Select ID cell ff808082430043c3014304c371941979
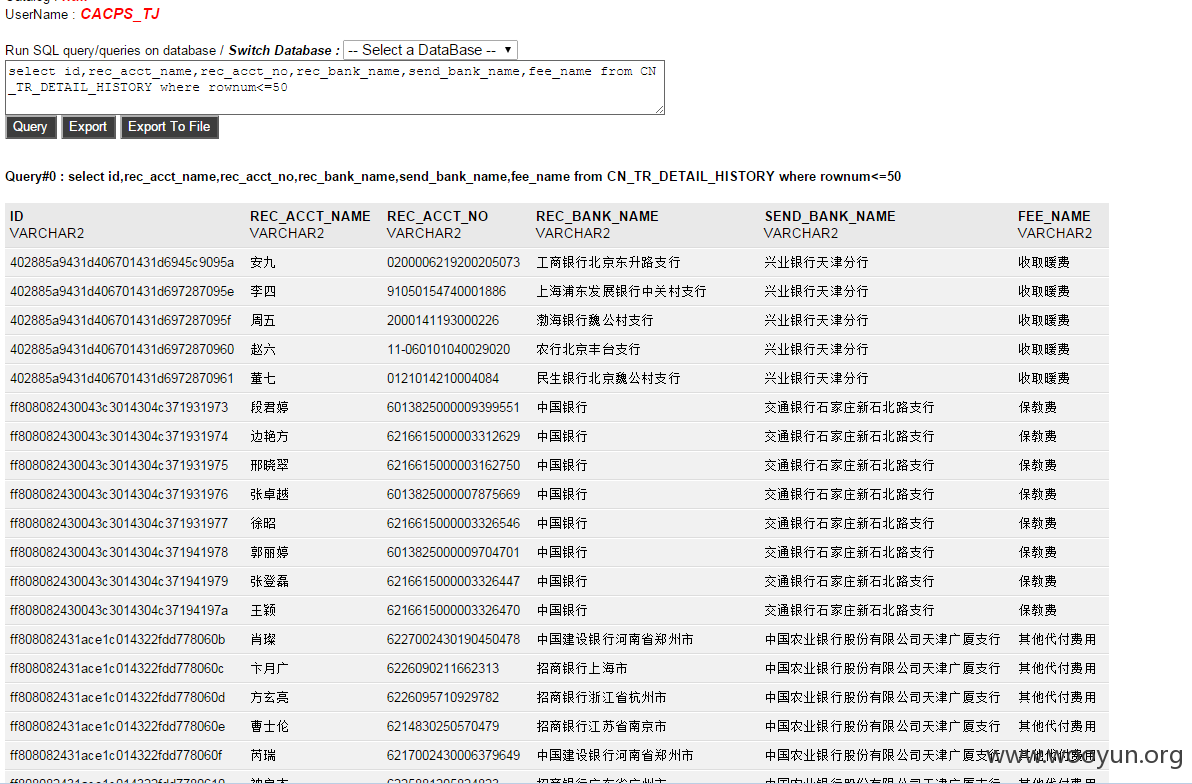This screenshot has width=1192, height=784. point(119,580)
